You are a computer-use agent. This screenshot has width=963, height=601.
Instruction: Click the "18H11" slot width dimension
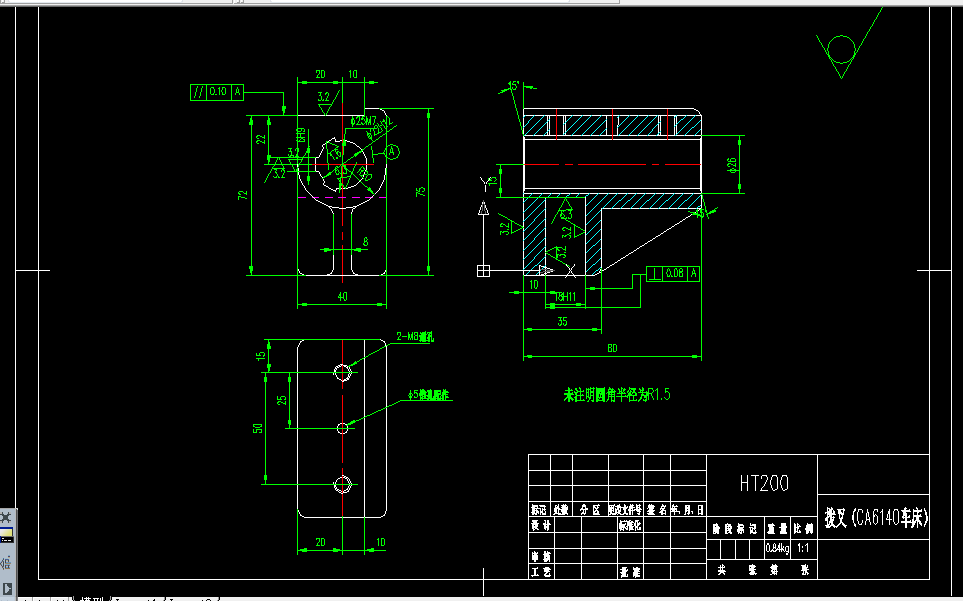click(566, 297)
